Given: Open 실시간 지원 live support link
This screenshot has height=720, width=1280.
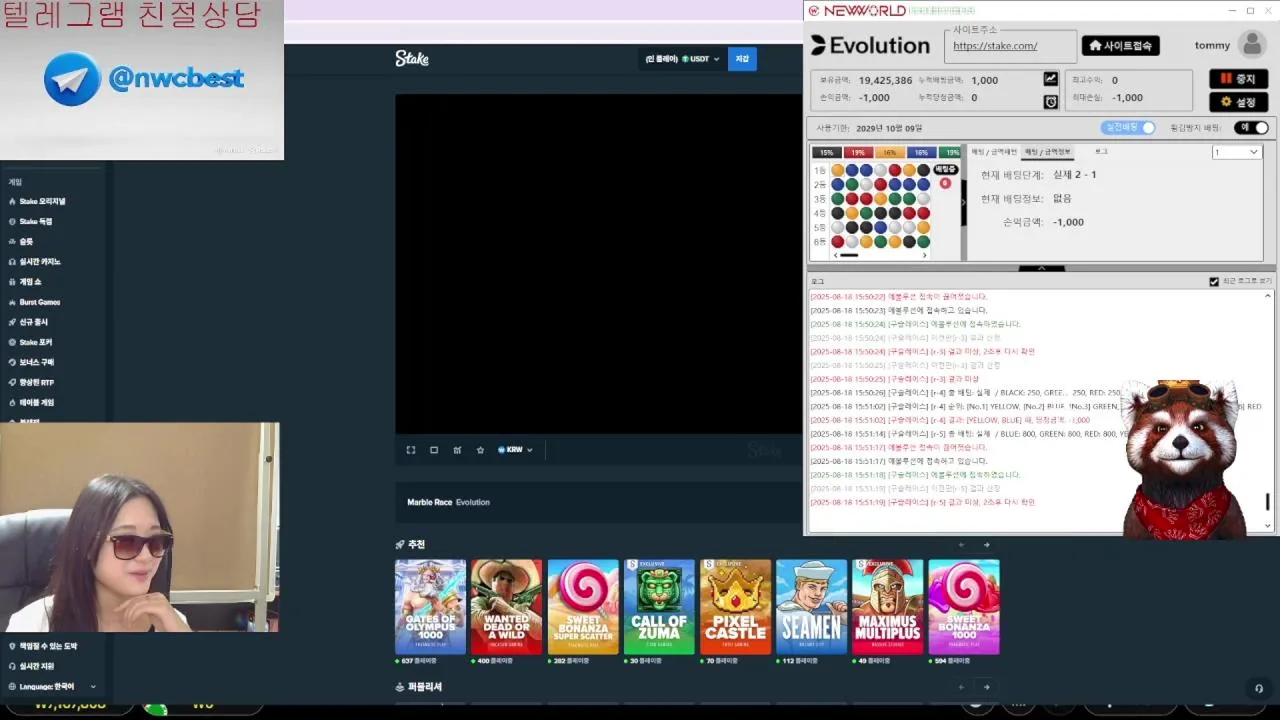Looking at the screenshot, I should (31, 666).
